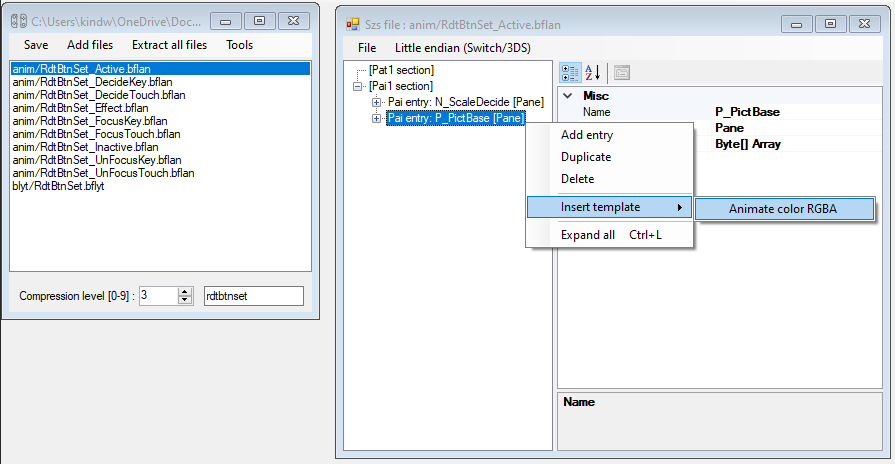Image resolution: width=895 pixels, height=464 pixels.
Task: Increase compression level with up arrow
Action: coord(184,291)
